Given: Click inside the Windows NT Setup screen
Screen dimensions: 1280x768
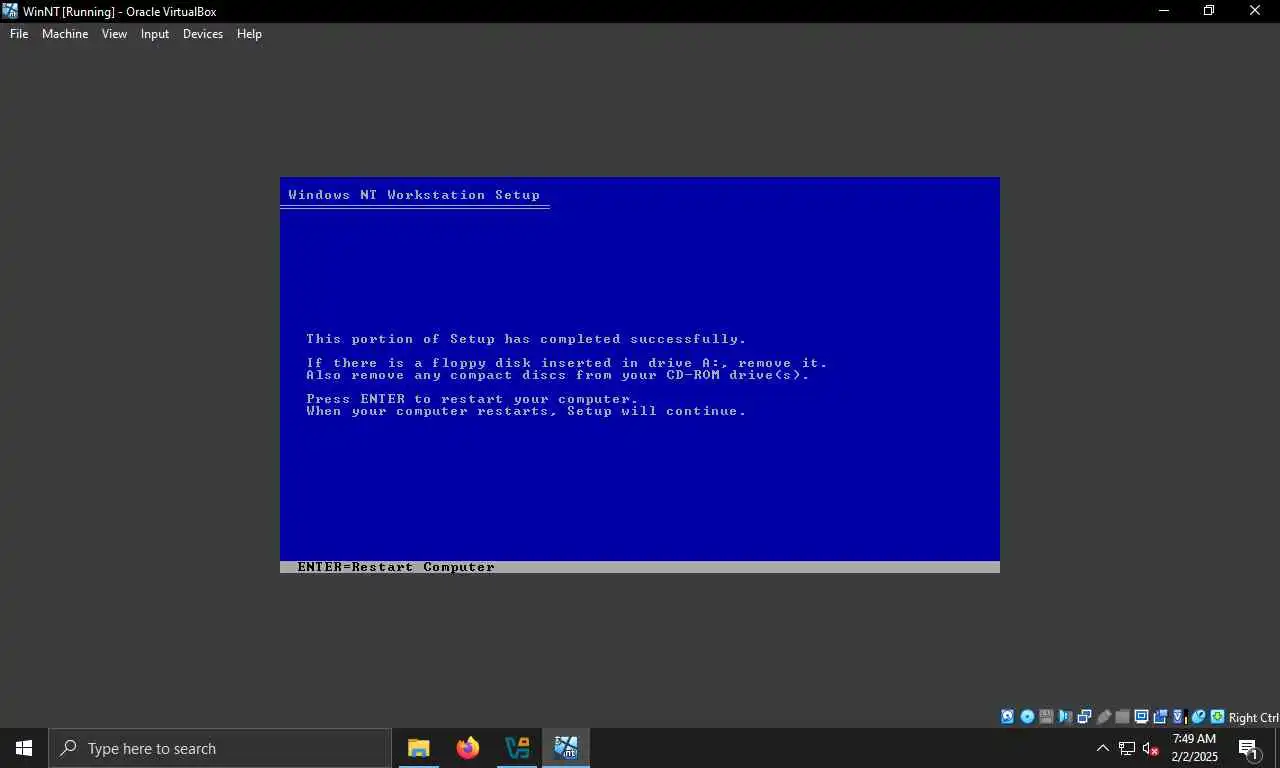Looking at the screenshot, I should [x=640, y=375].
